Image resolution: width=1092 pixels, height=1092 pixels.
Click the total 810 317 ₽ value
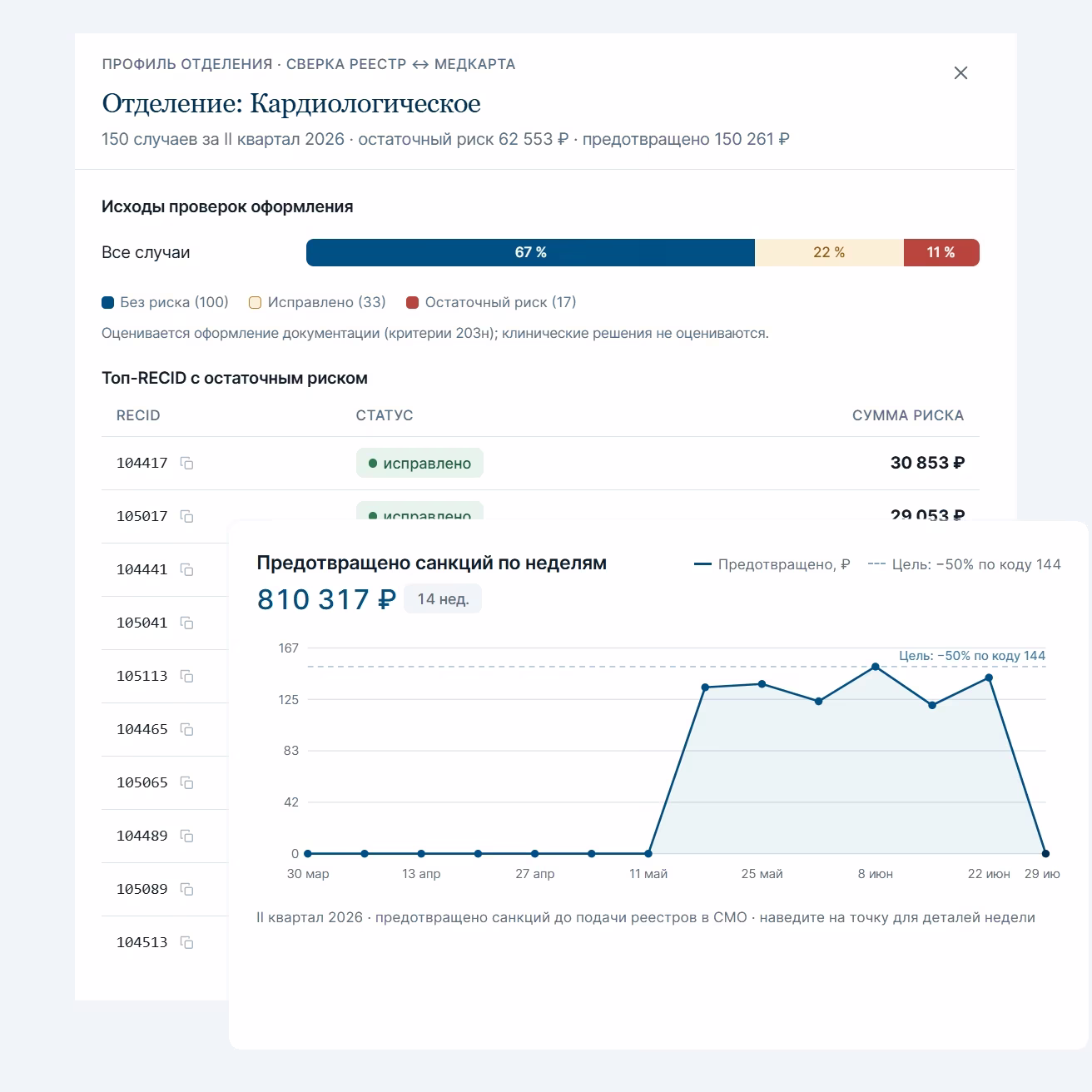click(326, 599)
